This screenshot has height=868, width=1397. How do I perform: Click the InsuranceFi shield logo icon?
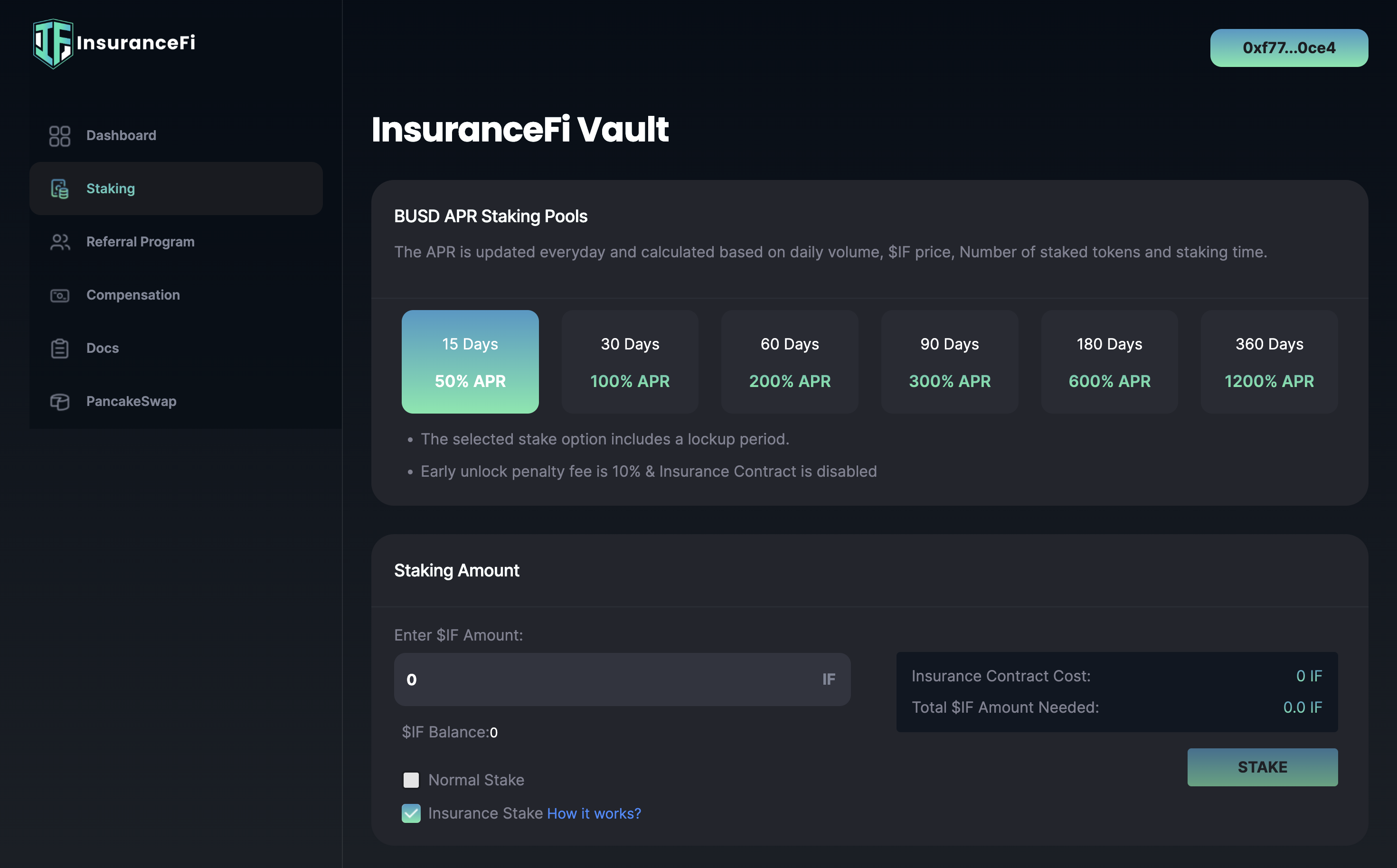click(x=53, y=43)
